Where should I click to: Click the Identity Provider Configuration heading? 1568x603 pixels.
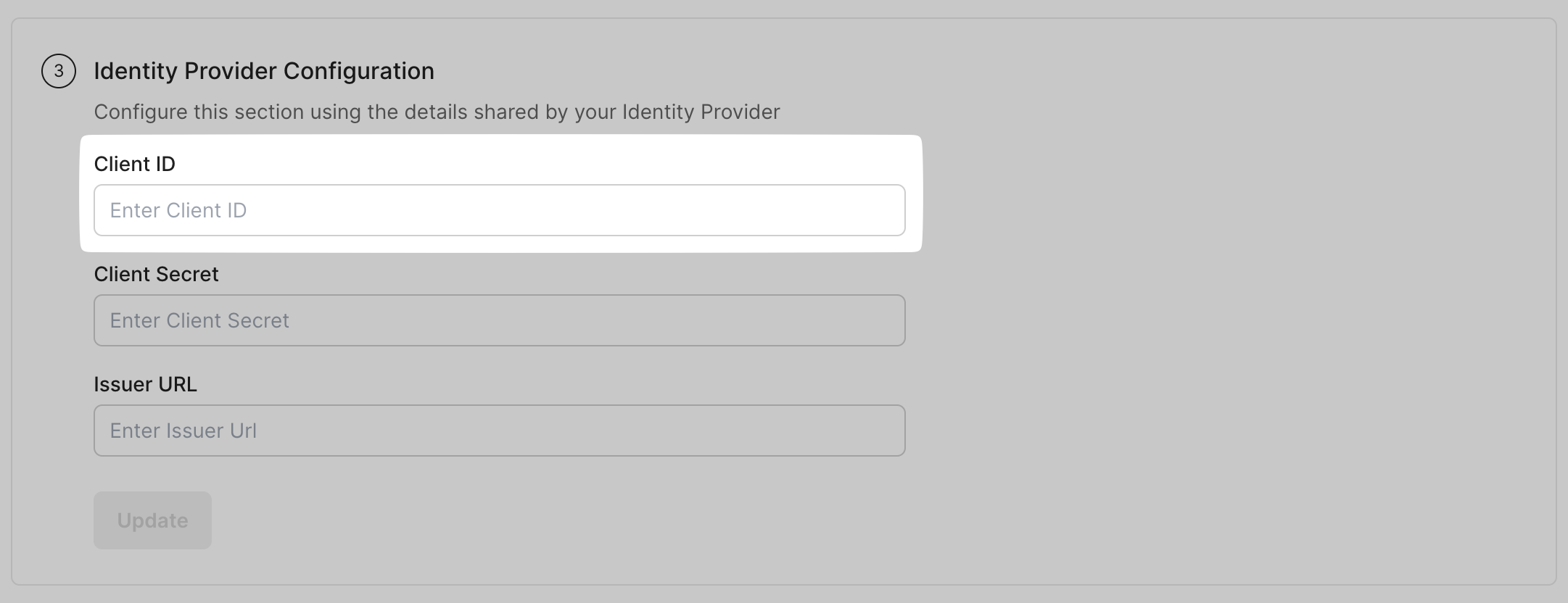[264, 70]
